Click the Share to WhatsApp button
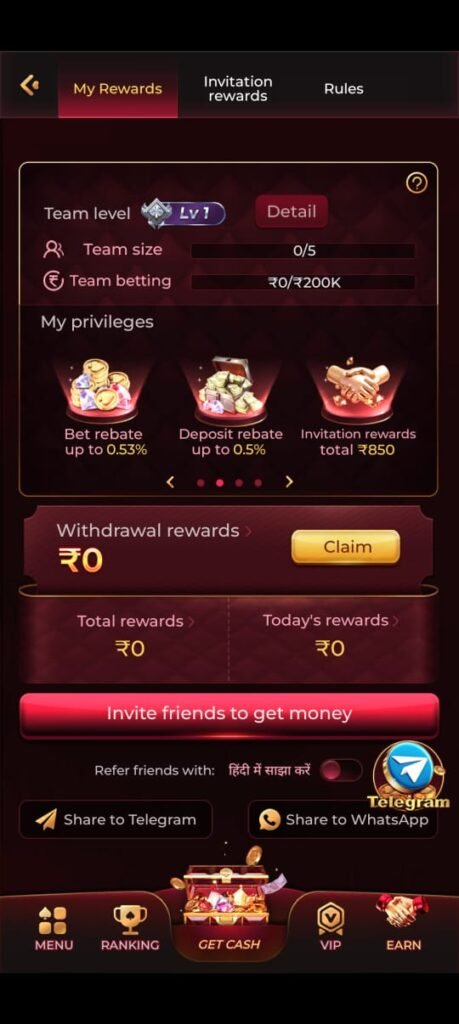 [343, 820]
